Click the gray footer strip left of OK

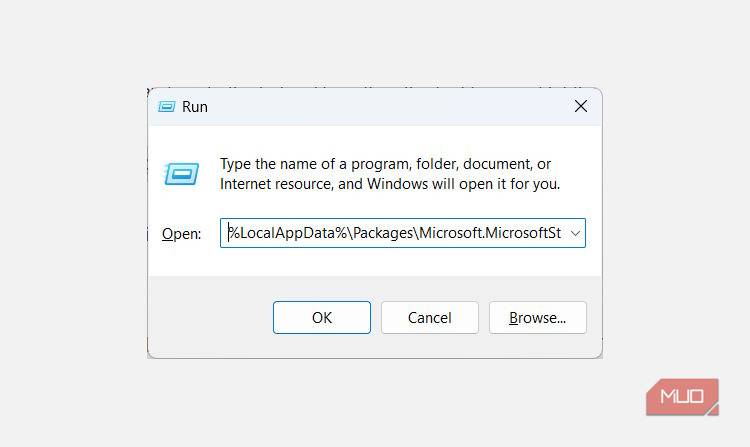coord(210,318)
